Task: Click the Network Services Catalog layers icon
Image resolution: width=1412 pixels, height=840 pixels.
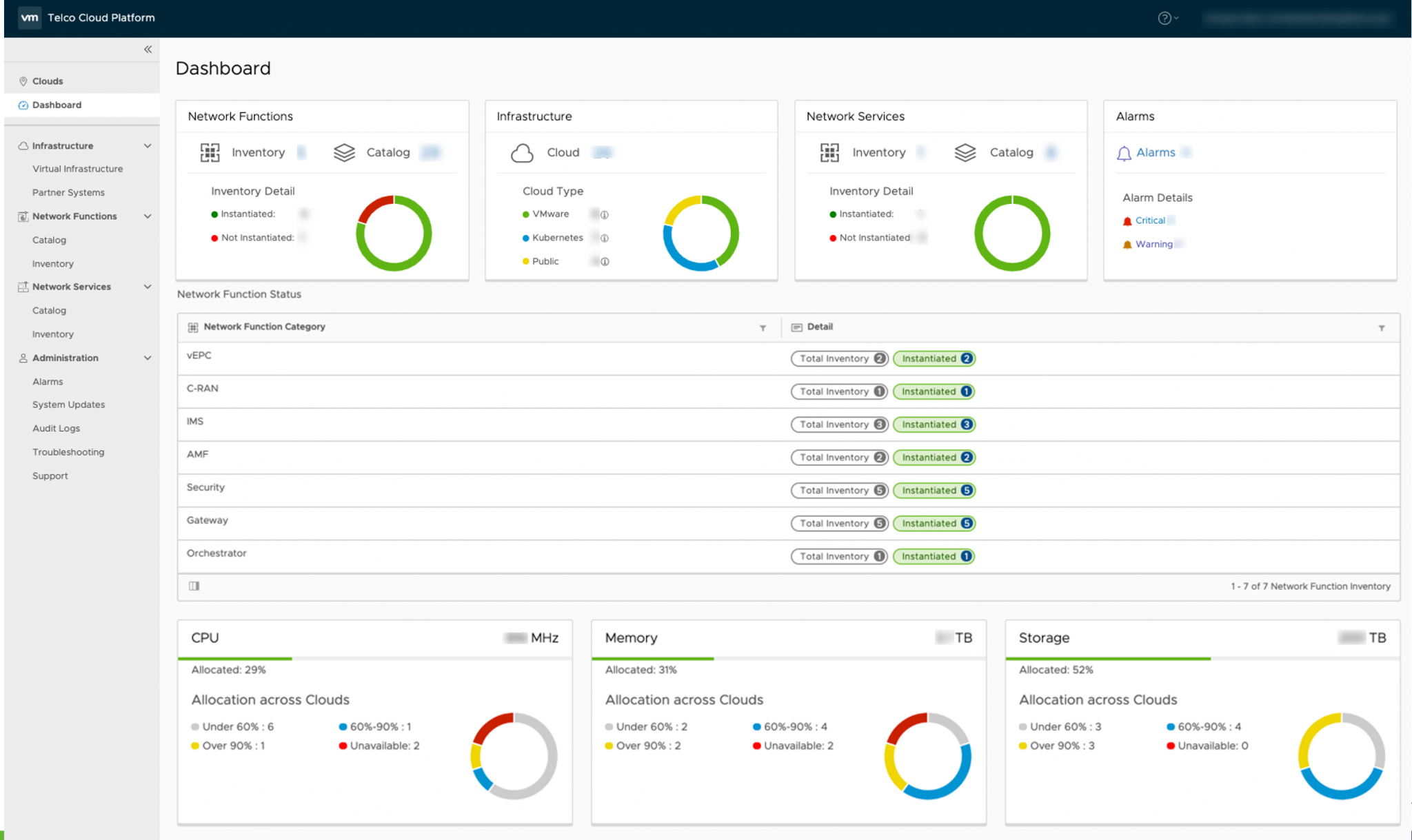Action: coord(965,152)
